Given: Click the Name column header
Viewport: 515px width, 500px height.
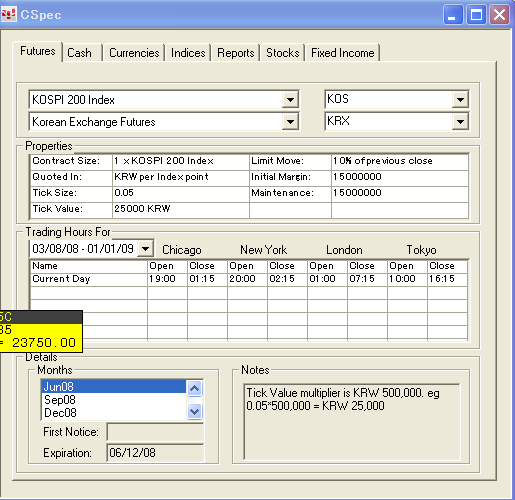Looking at the screenshot, I should pyautogui.click(x=89, y=266).
